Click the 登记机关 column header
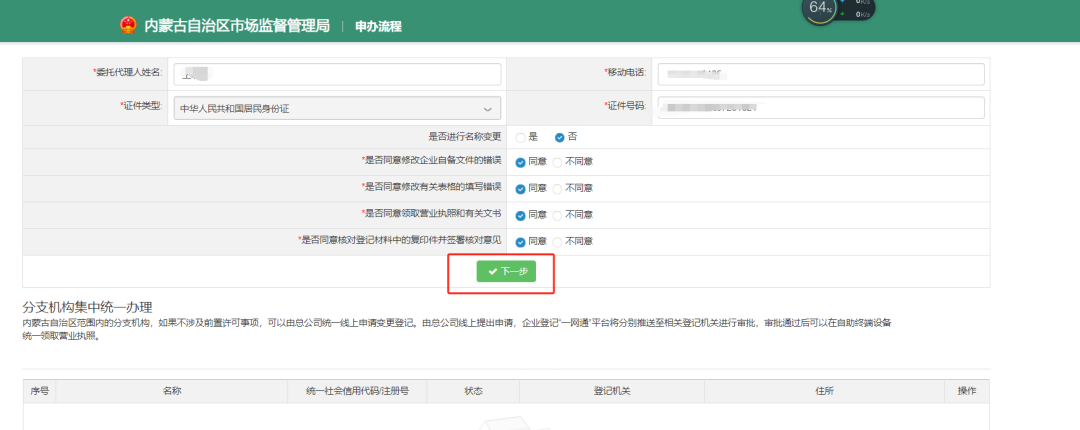Screen dimensions: 1080x430 612,391
